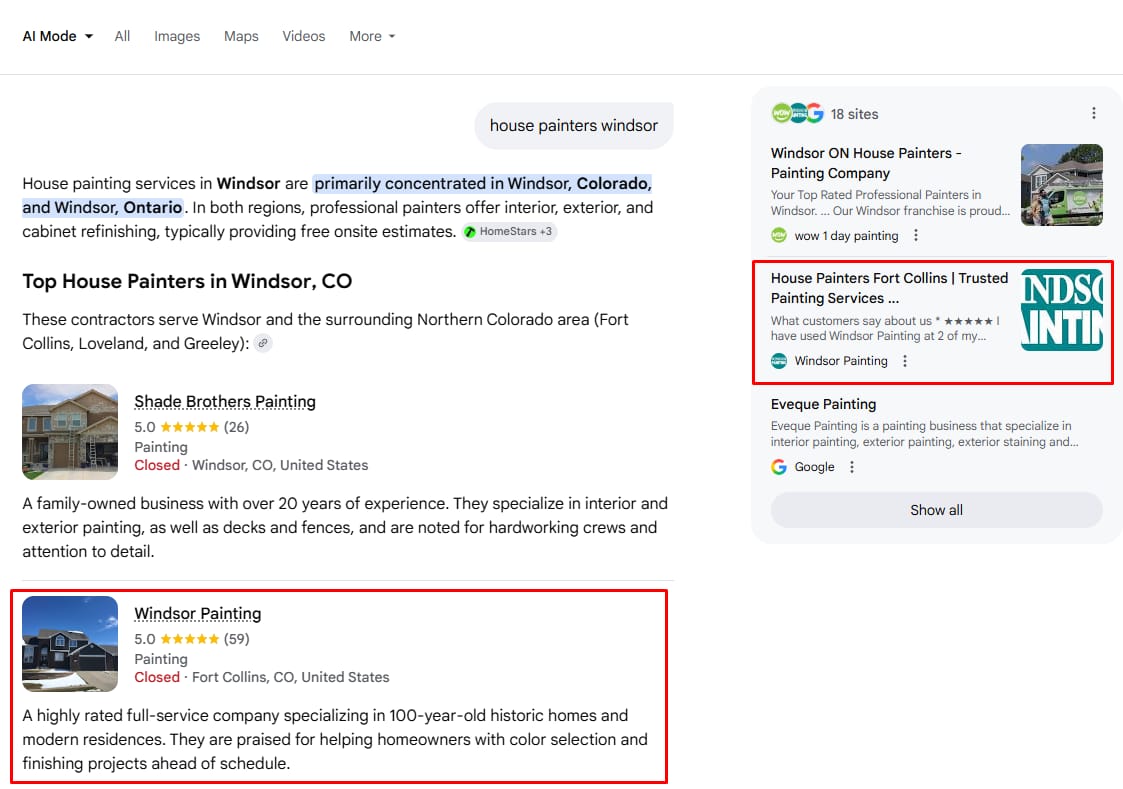Open options for wow 1 day painting source
1123x789 pixels.
(x=915, y=236)
